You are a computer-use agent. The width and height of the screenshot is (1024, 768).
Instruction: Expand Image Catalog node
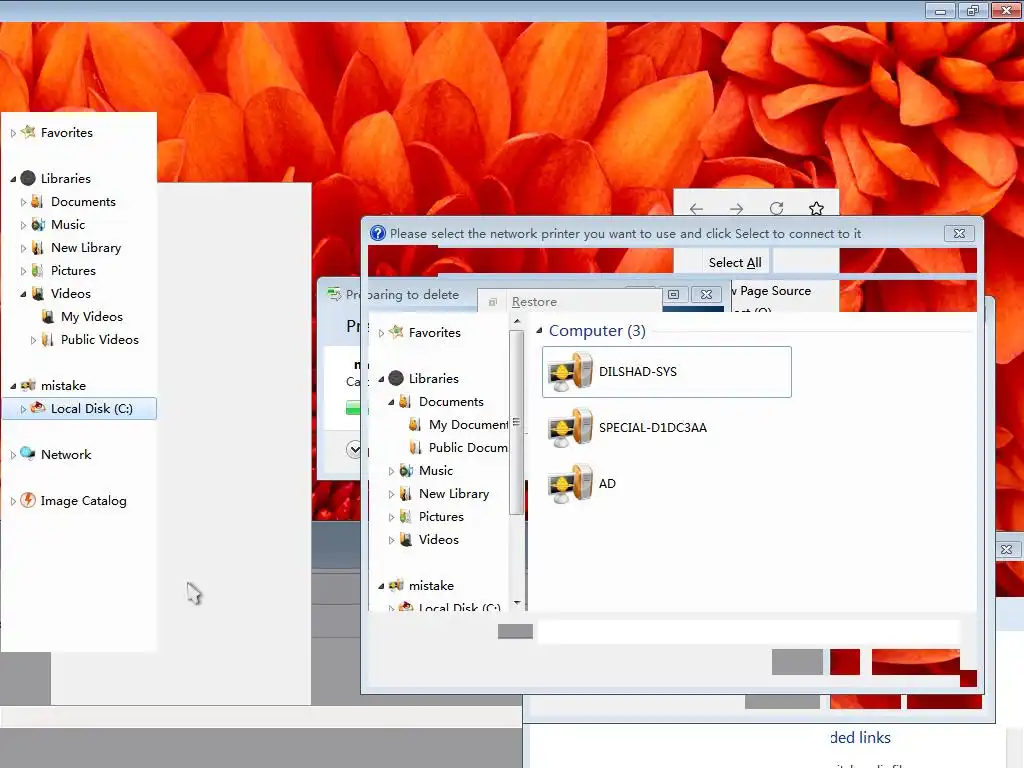pyautogui.click(x=13, y=501)
